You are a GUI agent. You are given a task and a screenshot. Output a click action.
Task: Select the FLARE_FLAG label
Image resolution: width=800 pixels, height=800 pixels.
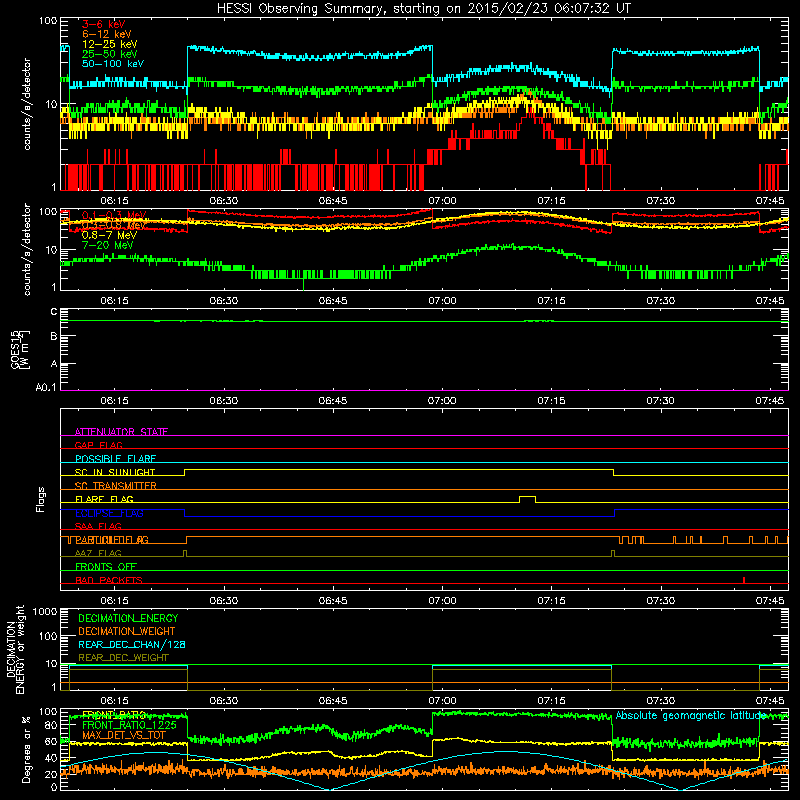pyautogui.click(x=104, y=499)
